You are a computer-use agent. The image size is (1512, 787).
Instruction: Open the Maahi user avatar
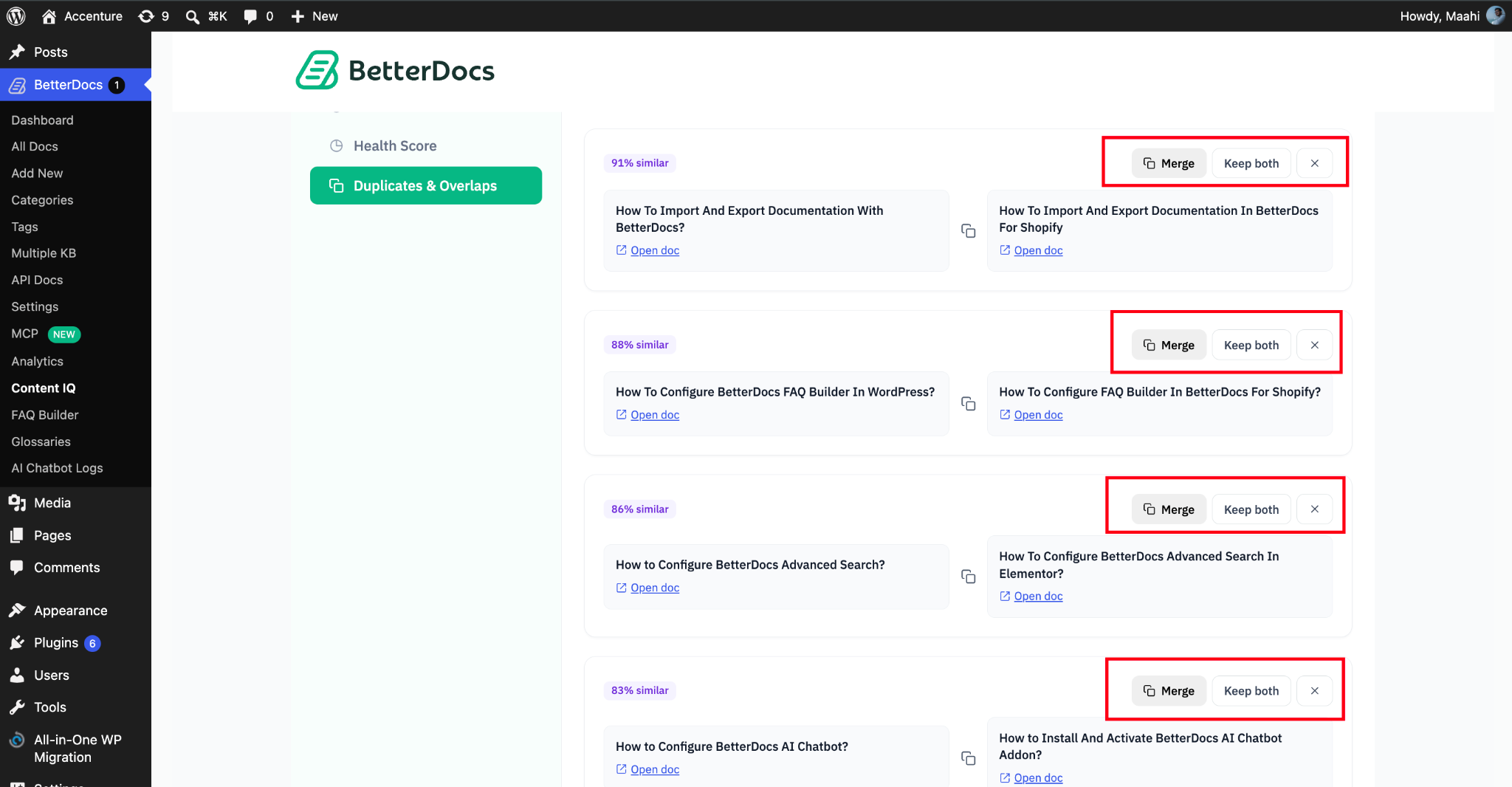point(1495,16)
